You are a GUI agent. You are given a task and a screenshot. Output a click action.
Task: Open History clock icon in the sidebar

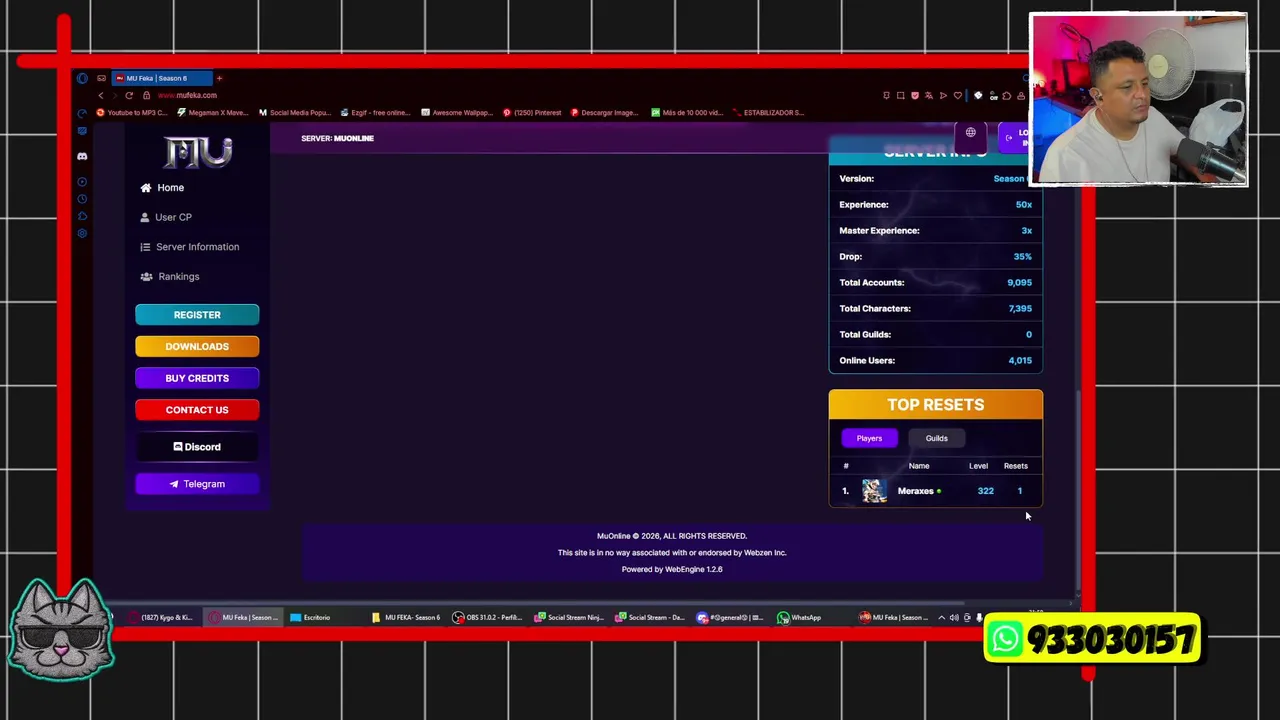[x=82, y=199]
